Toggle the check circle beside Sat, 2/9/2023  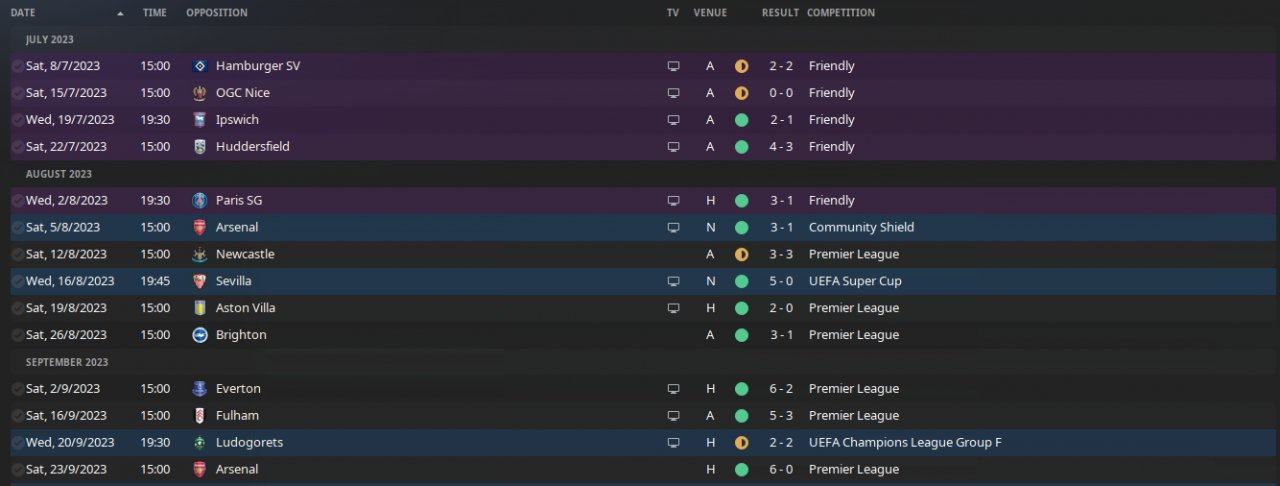pyautogui.click(x=17, y=389)
